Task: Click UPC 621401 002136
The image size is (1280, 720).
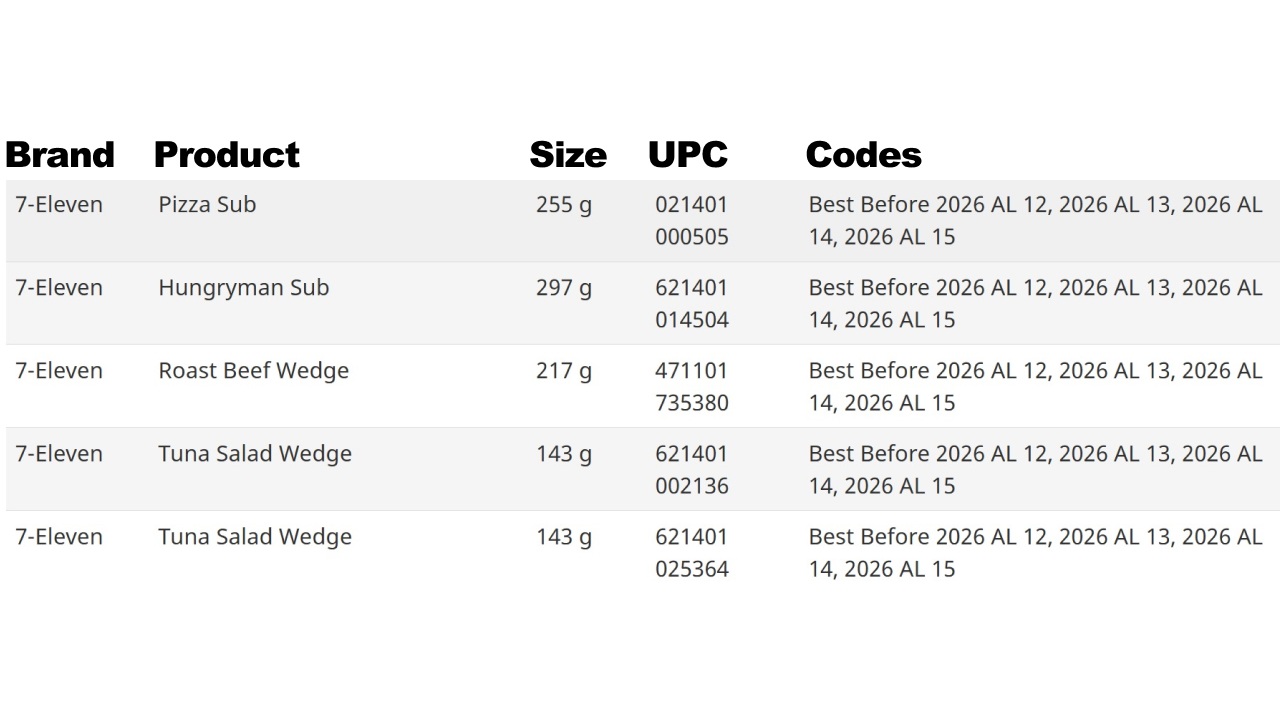Action: click(x=692, y=469)
